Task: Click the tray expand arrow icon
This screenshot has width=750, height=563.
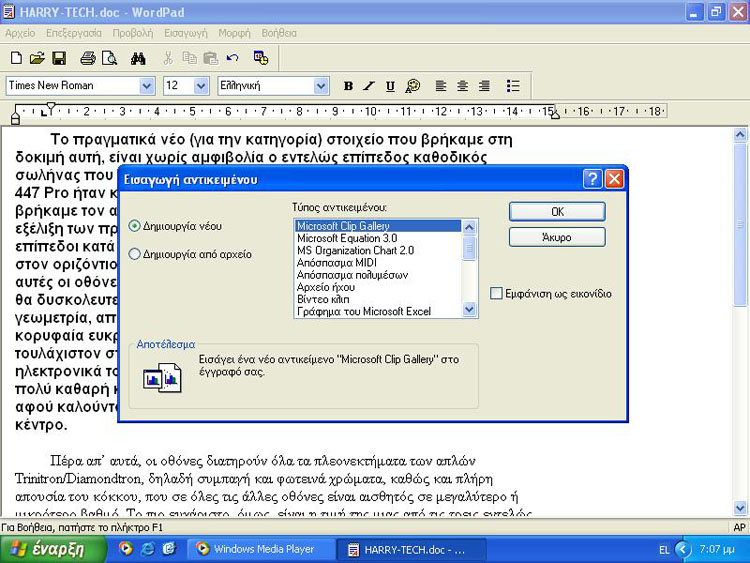Action: (x=683, y=549)
